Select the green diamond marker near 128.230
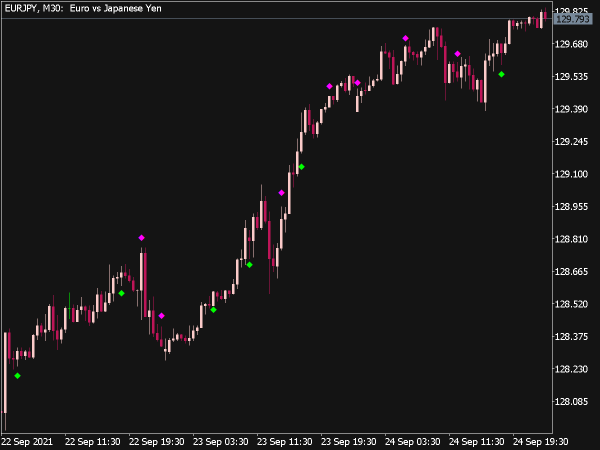The height and width of the screenshot is (450, 600). click(17, 376)
